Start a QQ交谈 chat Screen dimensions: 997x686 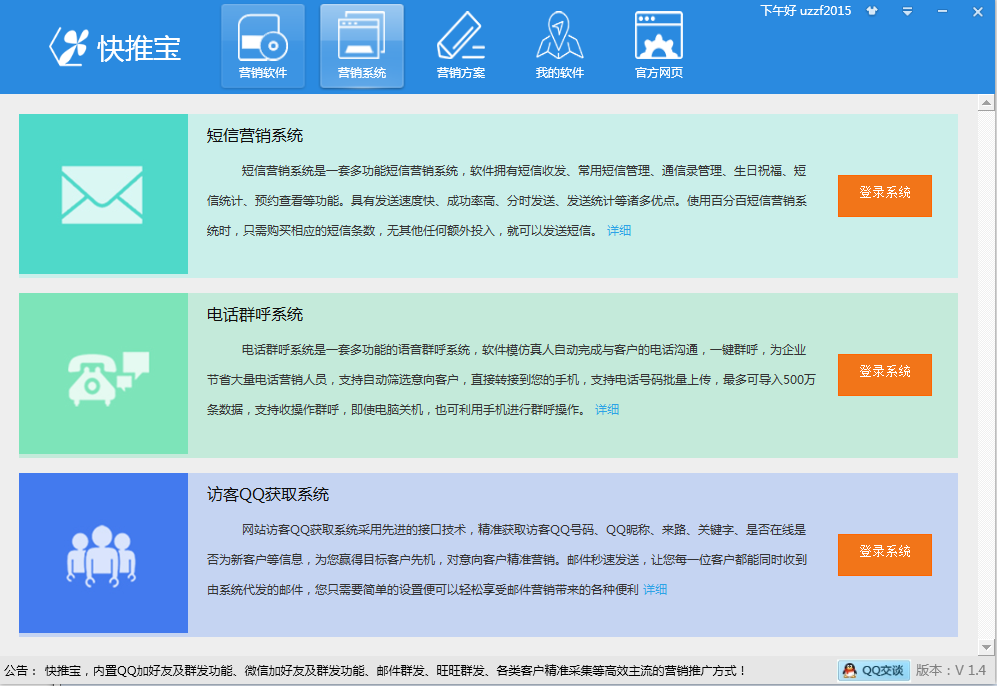874,670
